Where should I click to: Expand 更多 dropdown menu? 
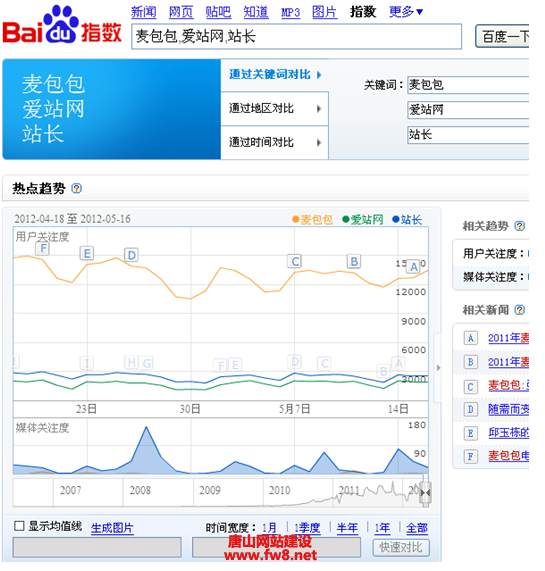406,12
